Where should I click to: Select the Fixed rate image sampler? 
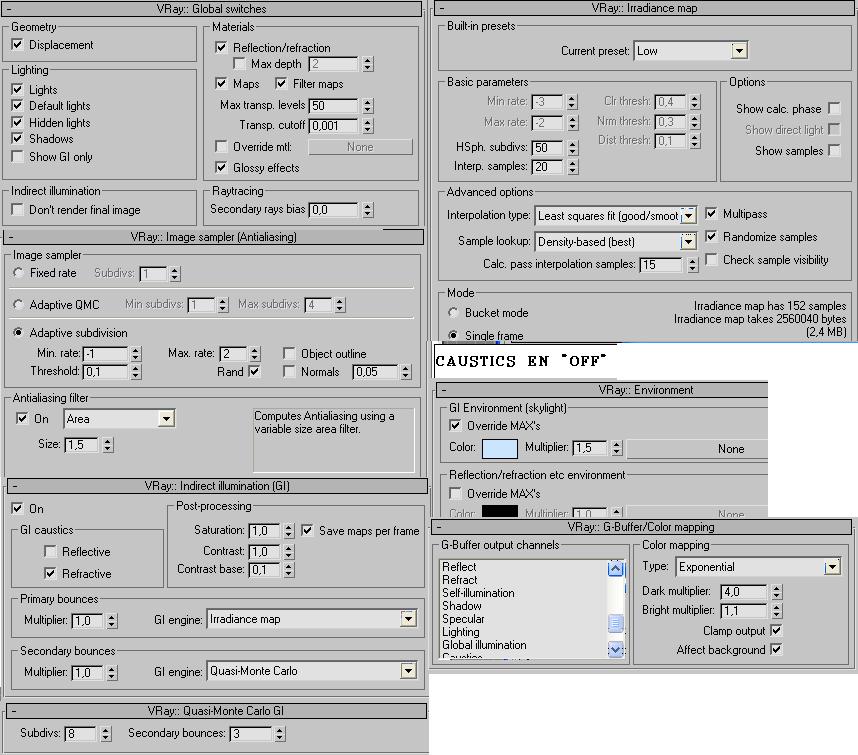18,272
